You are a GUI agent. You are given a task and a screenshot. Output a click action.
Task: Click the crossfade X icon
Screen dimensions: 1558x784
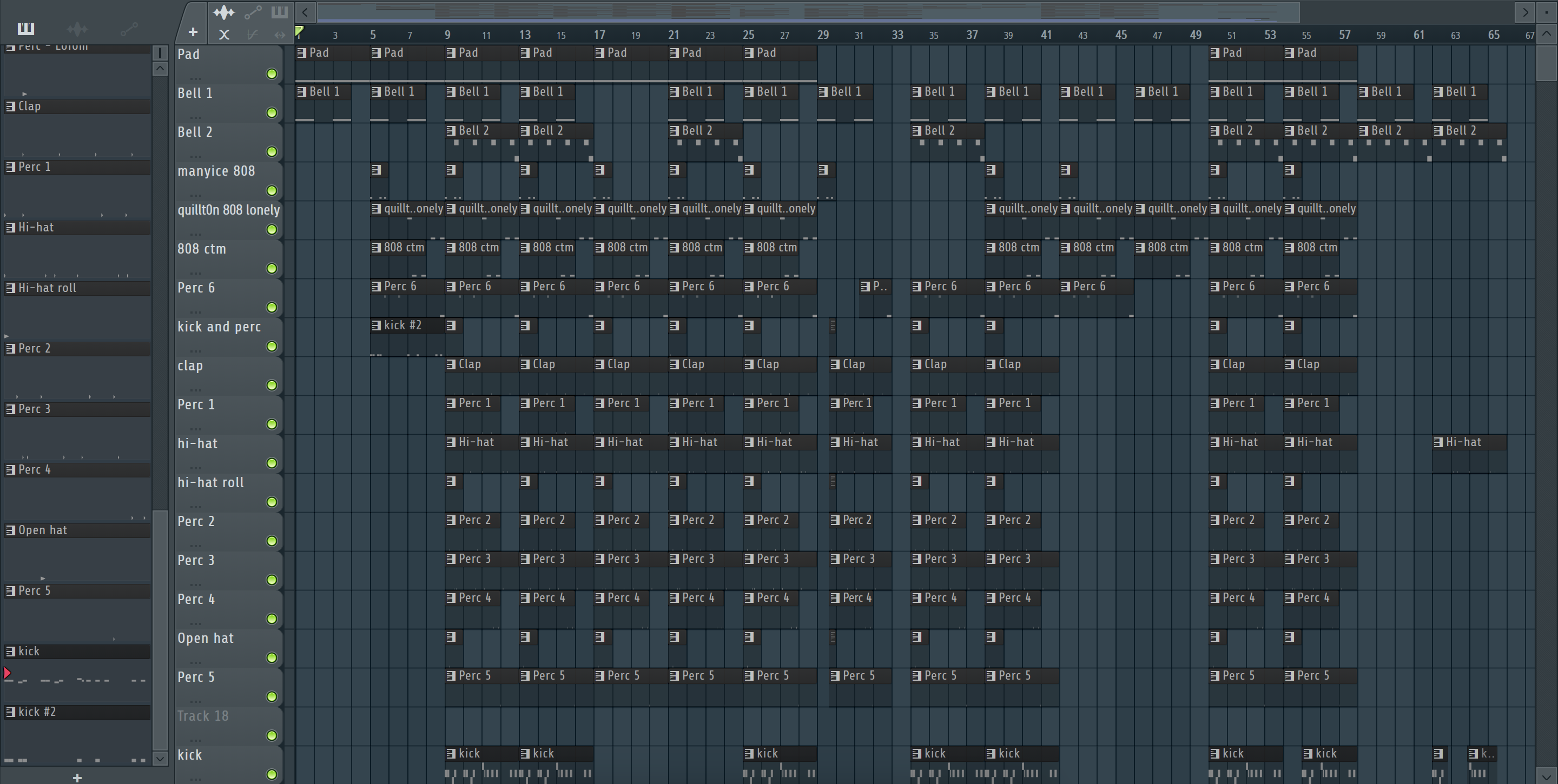(x=224, y=35)
